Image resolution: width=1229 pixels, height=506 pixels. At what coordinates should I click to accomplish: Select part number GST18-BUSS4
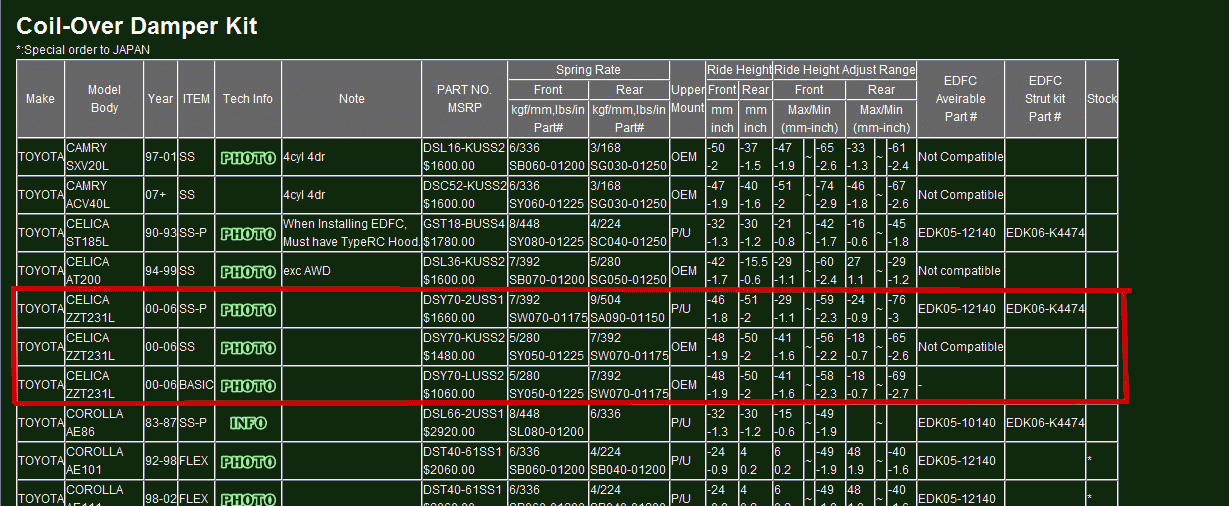coord(464,223)
